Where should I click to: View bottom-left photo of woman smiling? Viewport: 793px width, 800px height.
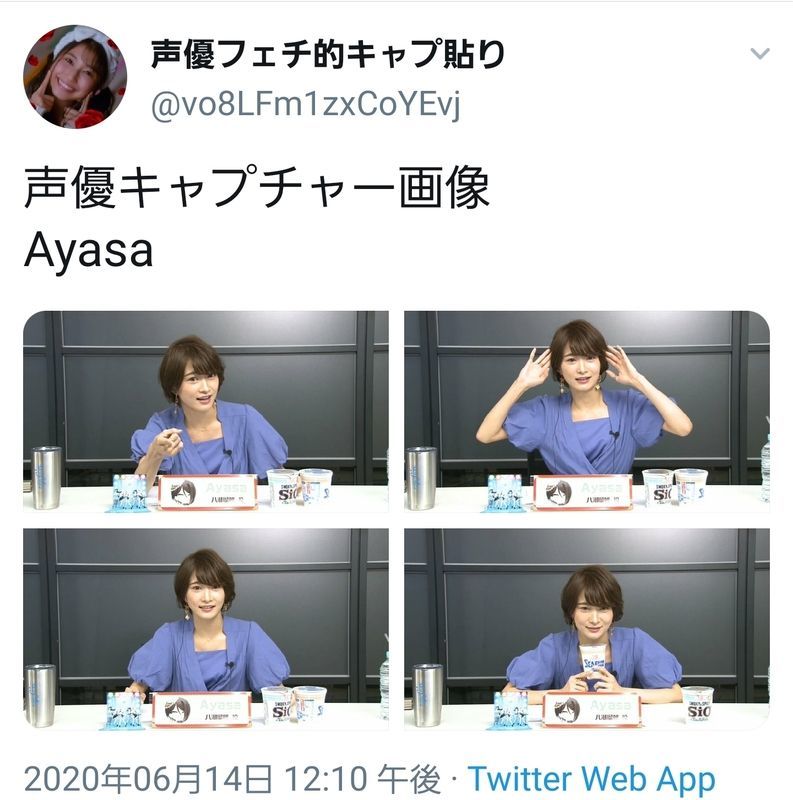tap(206, 629)
